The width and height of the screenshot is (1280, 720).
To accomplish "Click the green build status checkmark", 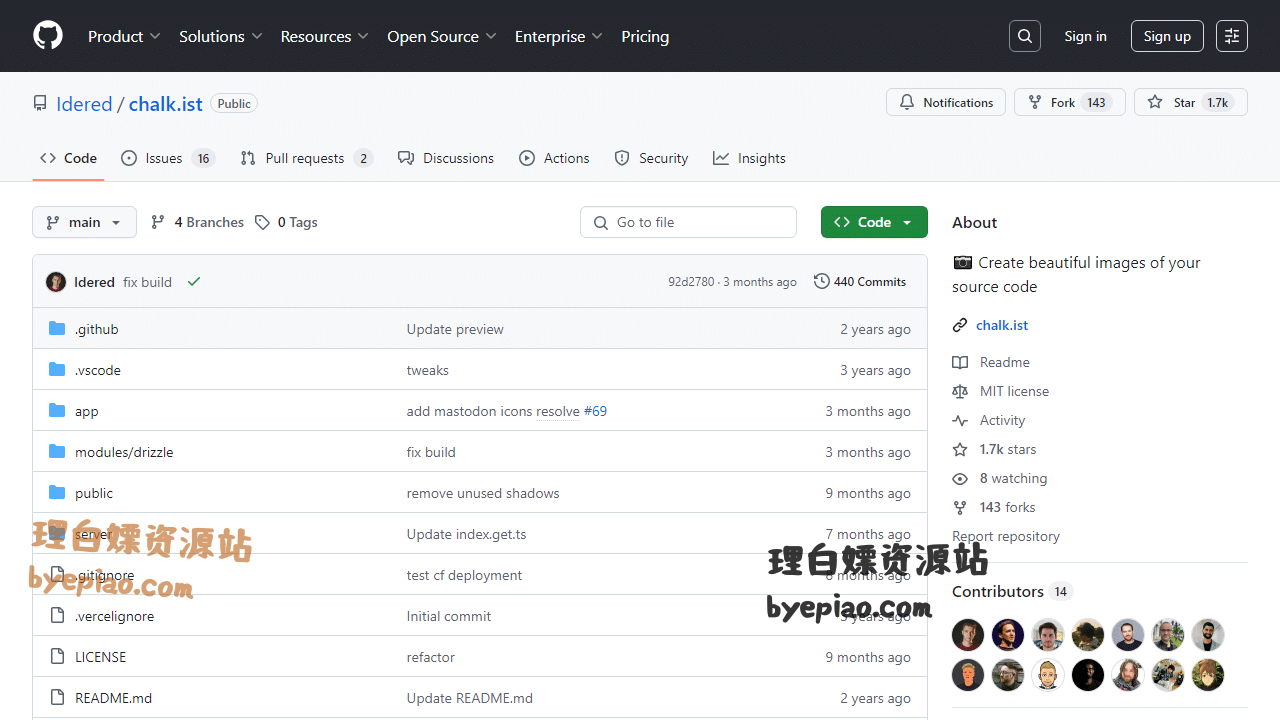I will tap(194, 282).
